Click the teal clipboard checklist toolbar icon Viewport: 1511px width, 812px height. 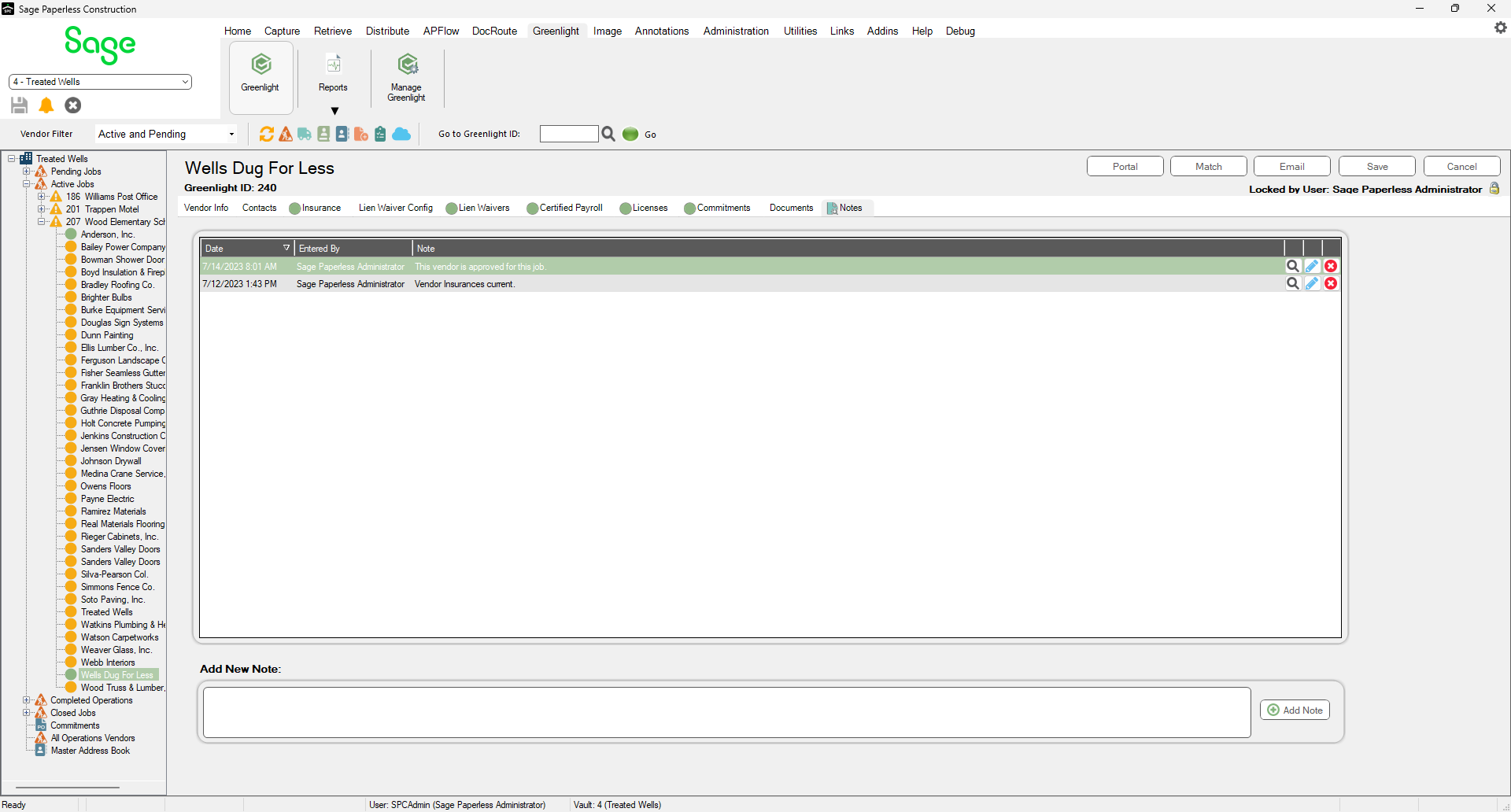click(x=380, y=134)
